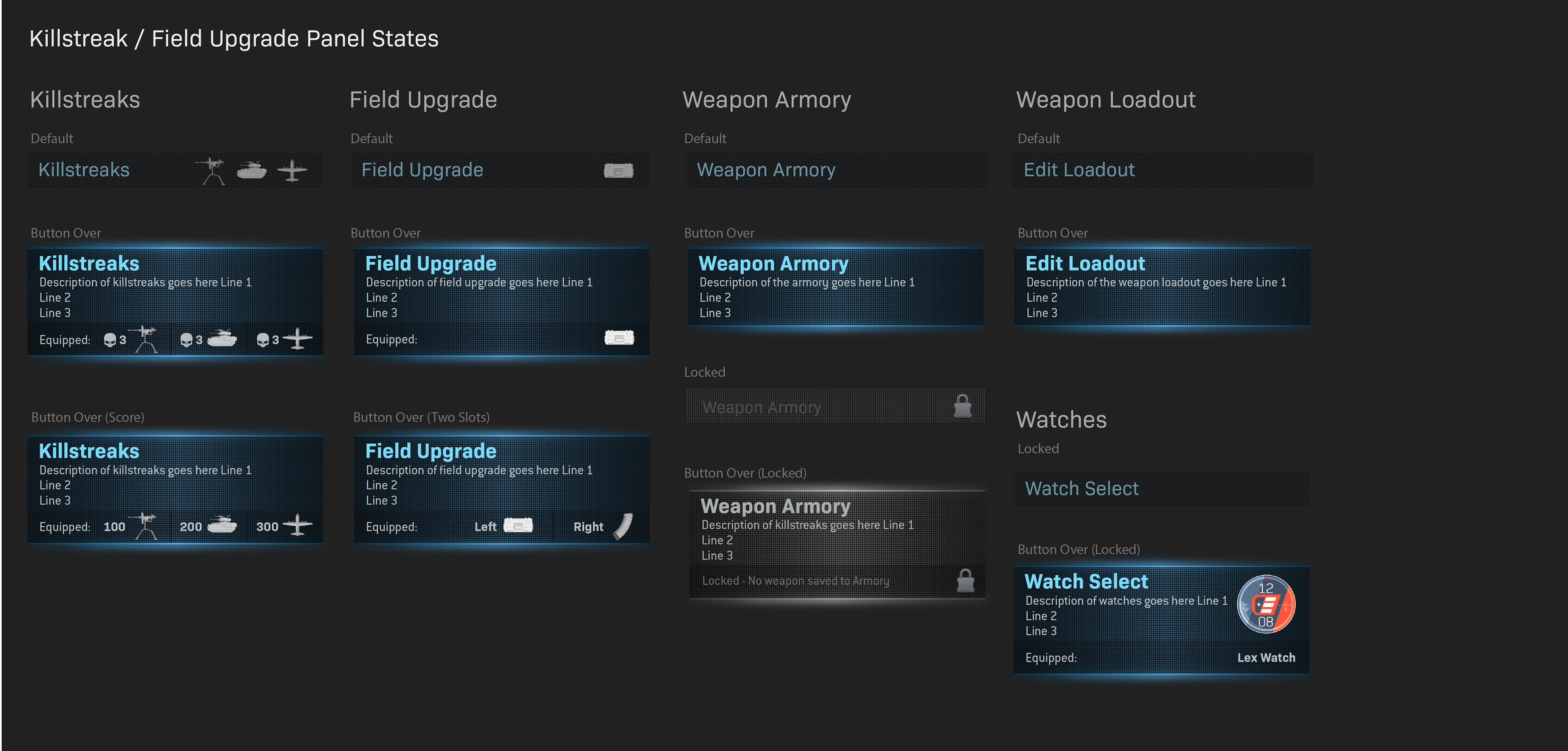
Task: Click the Lex Watch equipped label
Action: 1266,658
